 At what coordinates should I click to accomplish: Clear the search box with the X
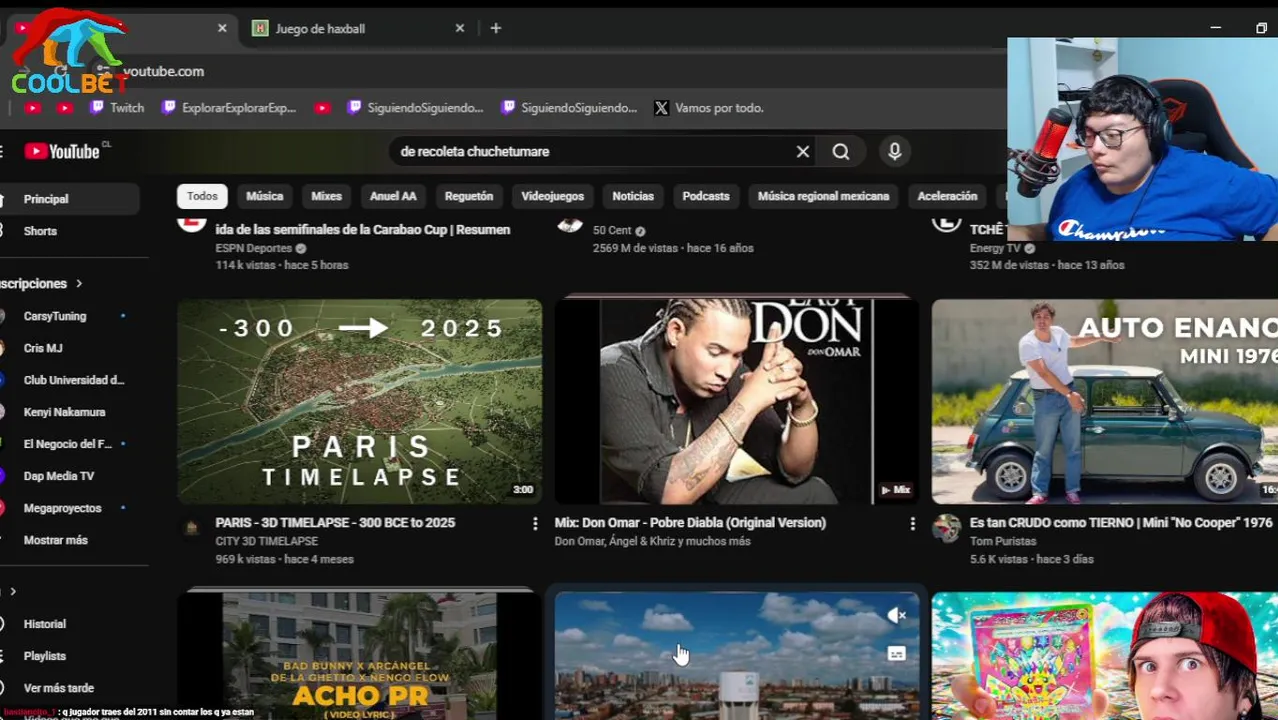point(802,151)
